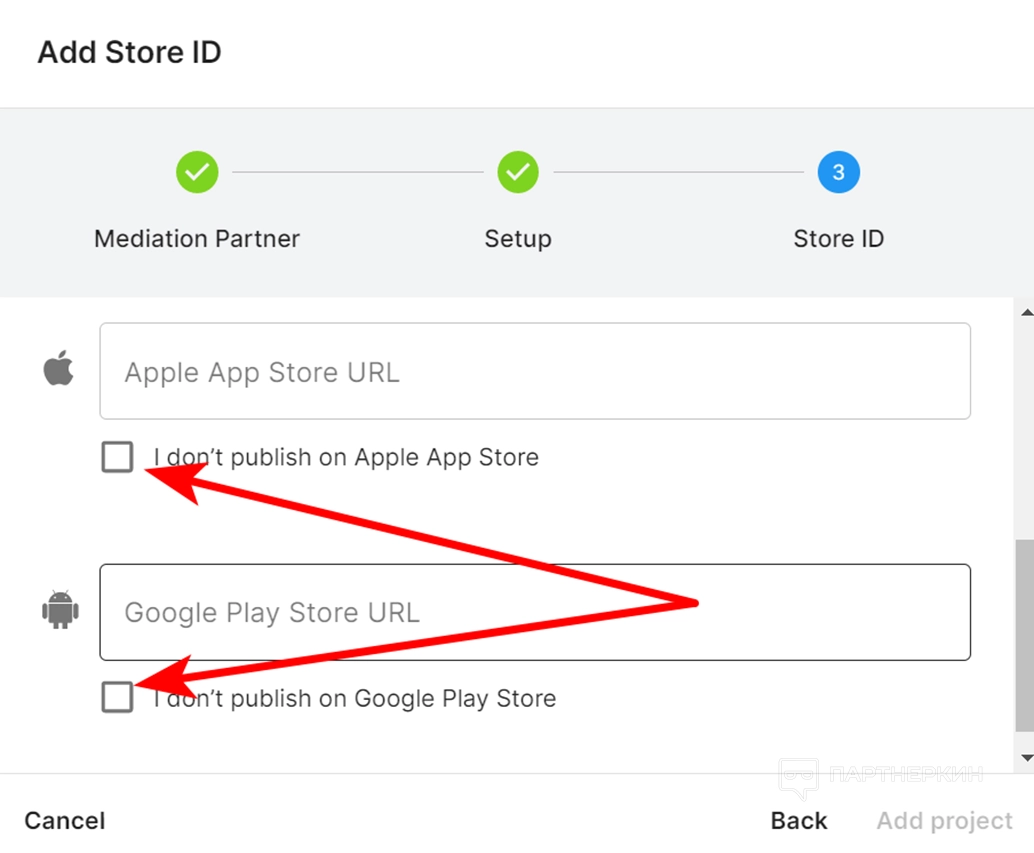Select the Setup step label
1034x853 pixels.
tap(517, 239)
